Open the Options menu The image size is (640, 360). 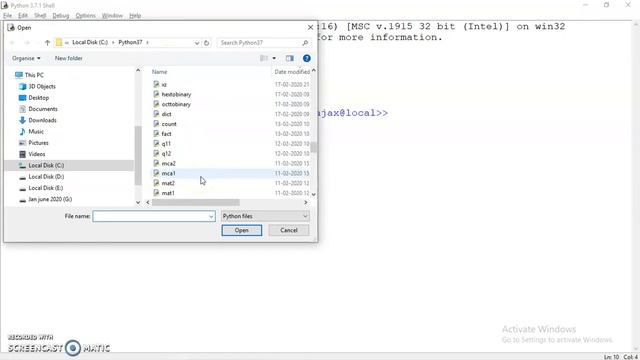pyautogui.click(x=85, y=16)
